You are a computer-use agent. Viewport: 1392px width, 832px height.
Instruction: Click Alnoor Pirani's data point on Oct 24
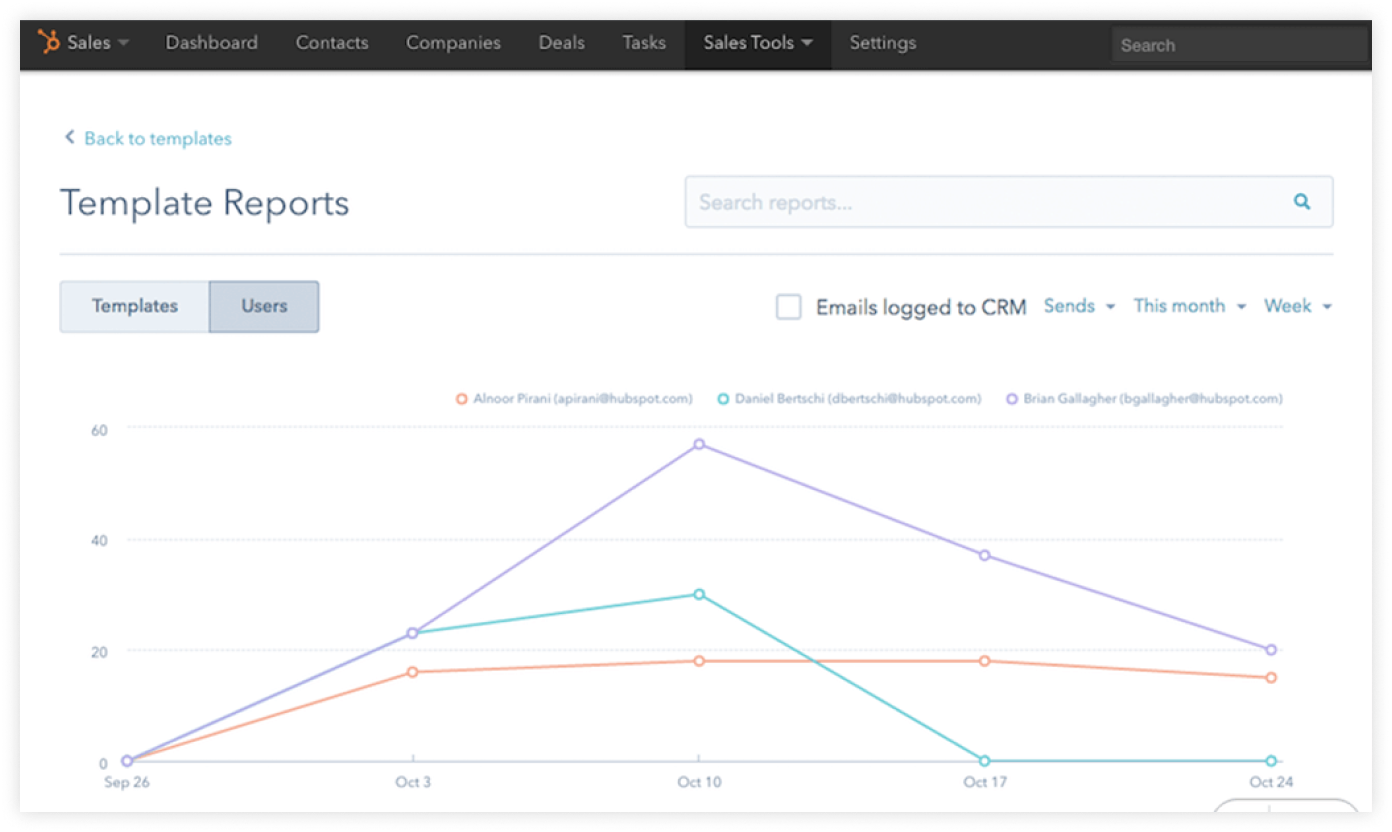point(1271,678)
